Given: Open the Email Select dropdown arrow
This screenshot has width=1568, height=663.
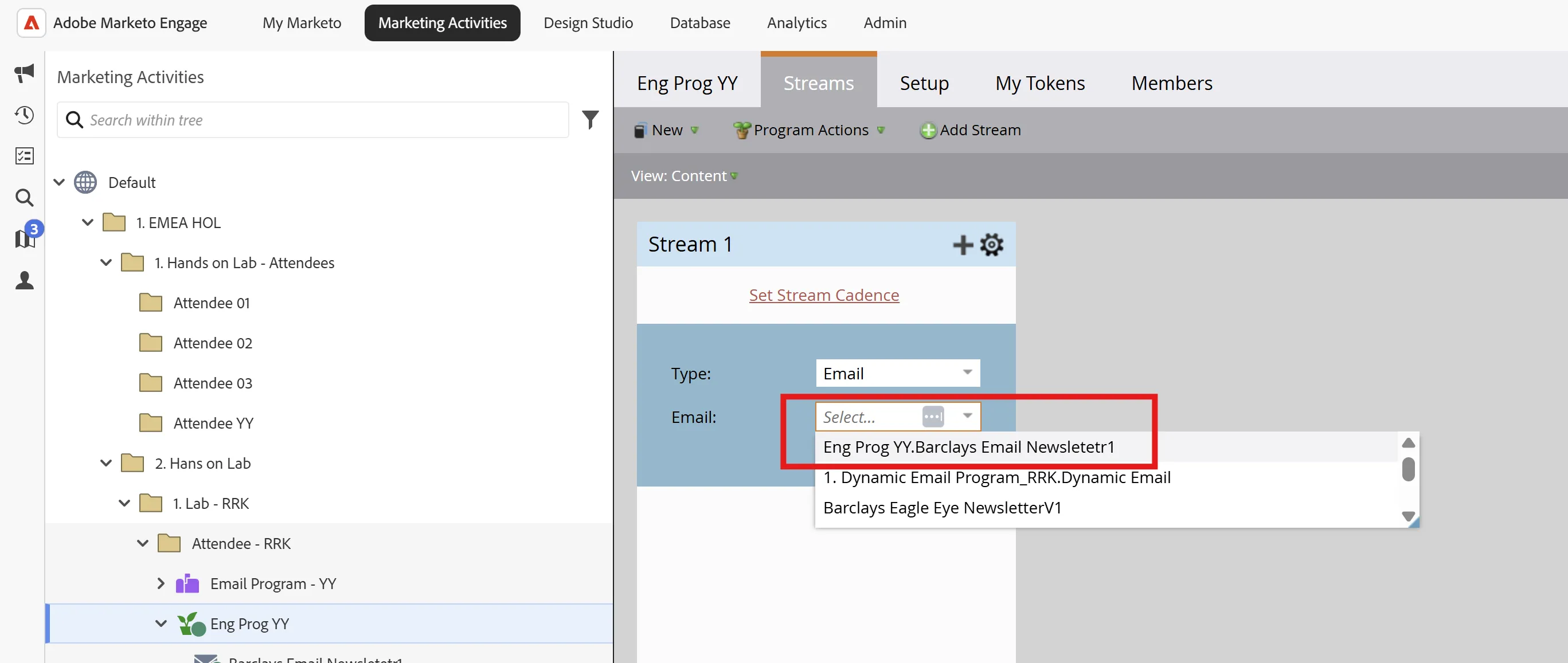Looking at the screenshot, I should point(967,416).
